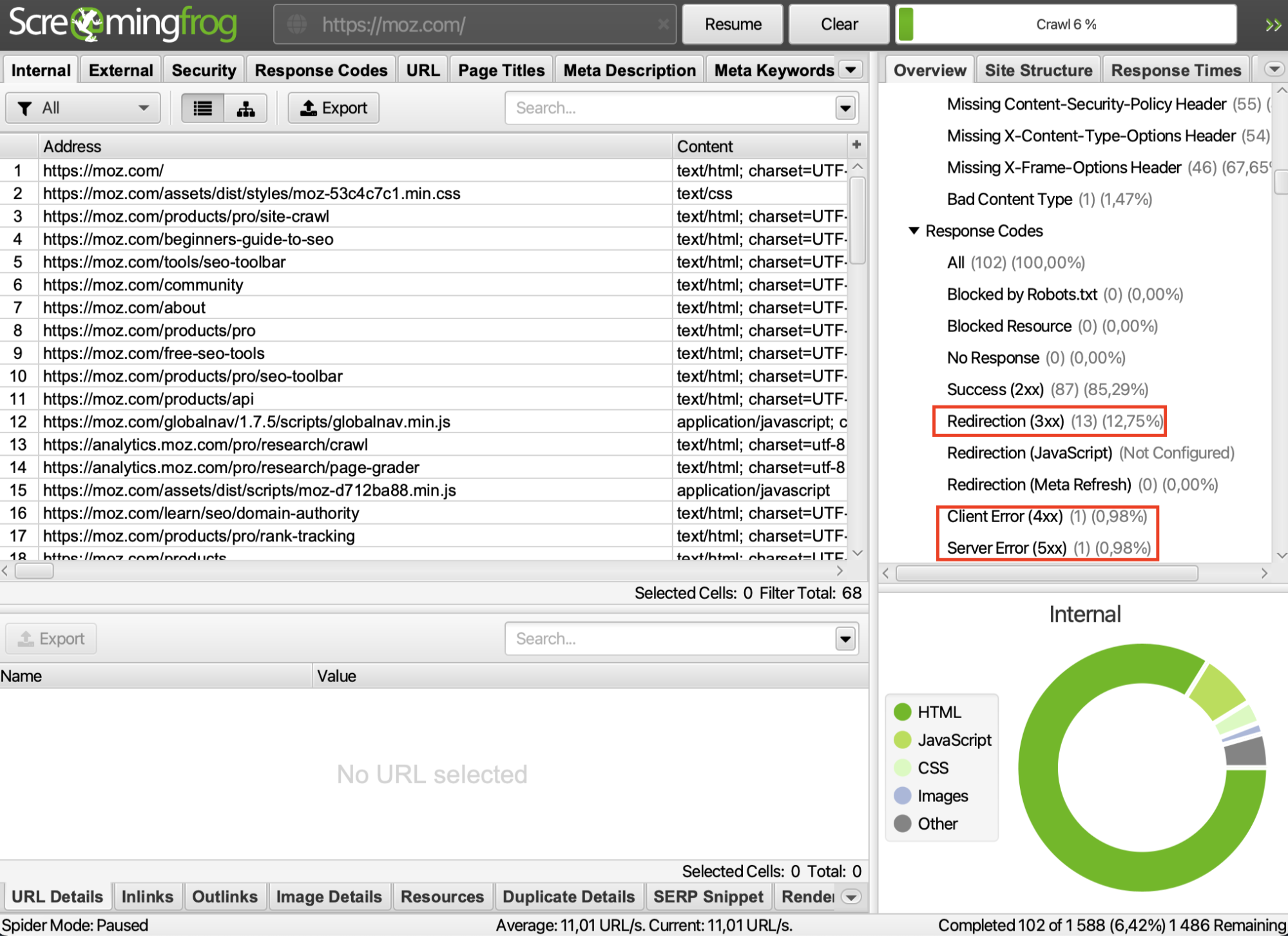Click the filter funnel icon
The height and width of the screenshot is (936, 1288).
(25, 108)
